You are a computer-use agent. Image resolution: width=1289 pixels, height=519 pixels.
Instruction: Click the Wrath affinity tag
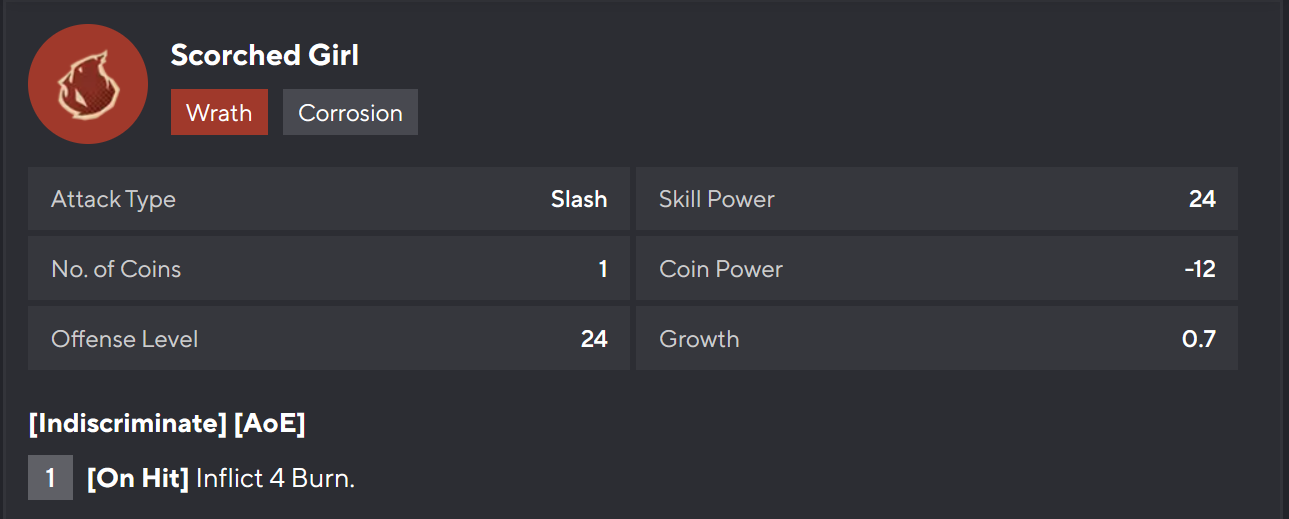(x=219, y=112)
